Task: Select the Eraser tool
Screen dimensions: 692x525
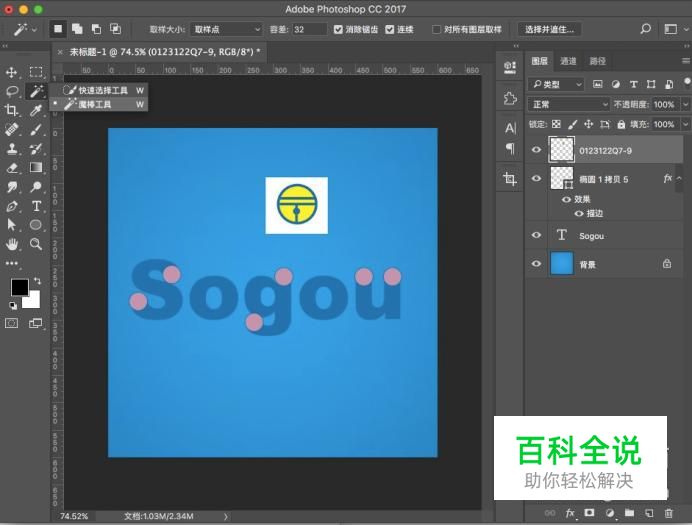Action: pos(11,168)
